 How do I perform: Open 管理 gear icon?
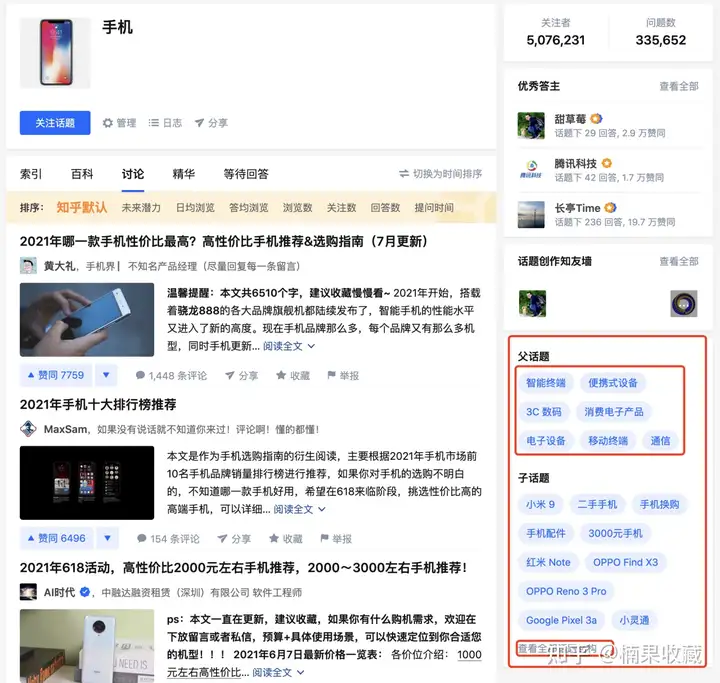tap(108, 123)
